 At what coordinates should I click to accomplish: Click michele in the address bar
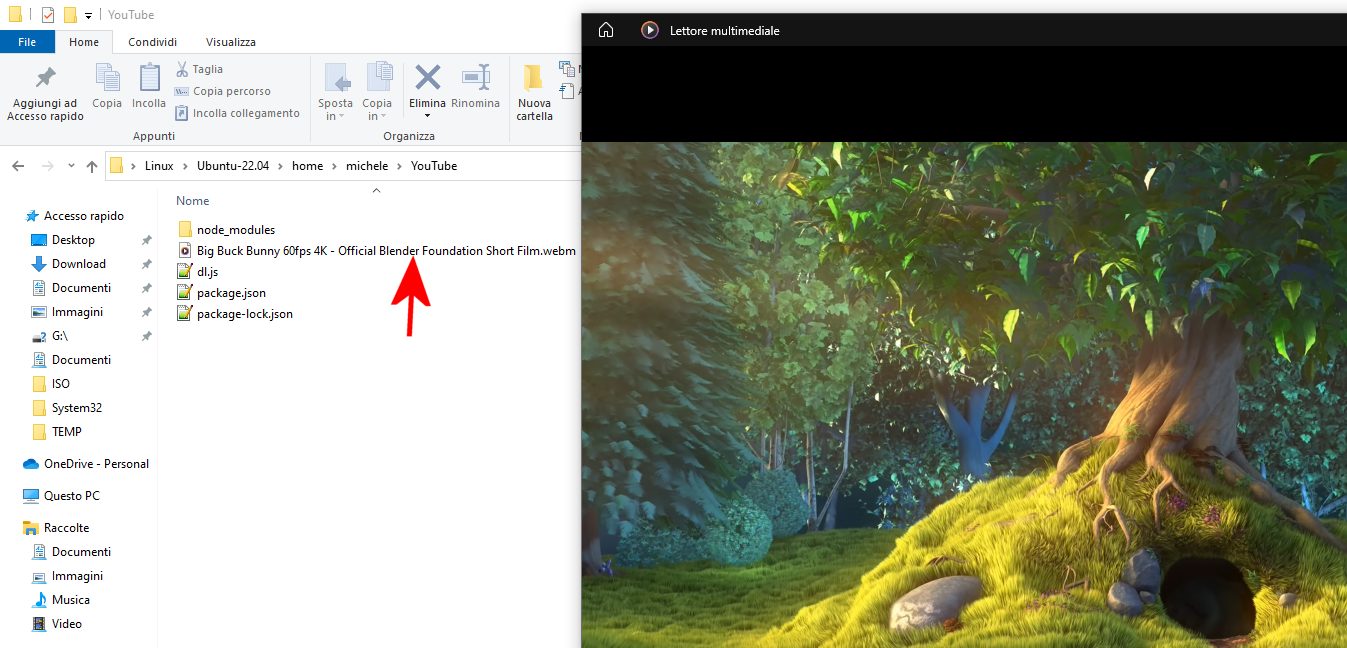click(x=367, y=166)
